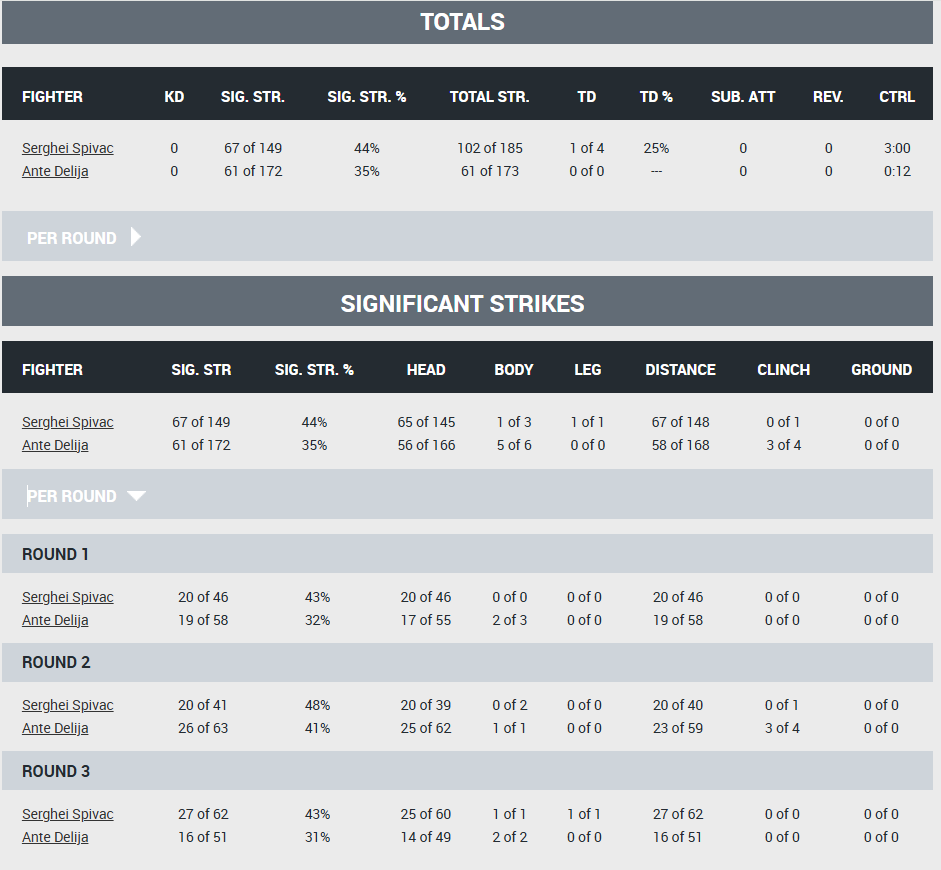
Task: Click the PER ROUND label under Totals
Action: click(72, 238)
